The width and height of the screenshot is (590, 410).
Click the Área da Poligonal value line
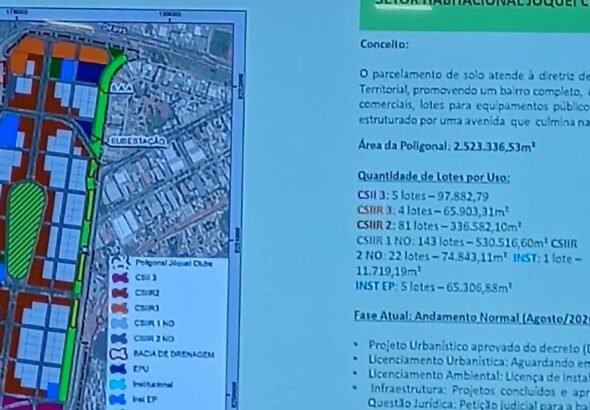tap(447, 146)
